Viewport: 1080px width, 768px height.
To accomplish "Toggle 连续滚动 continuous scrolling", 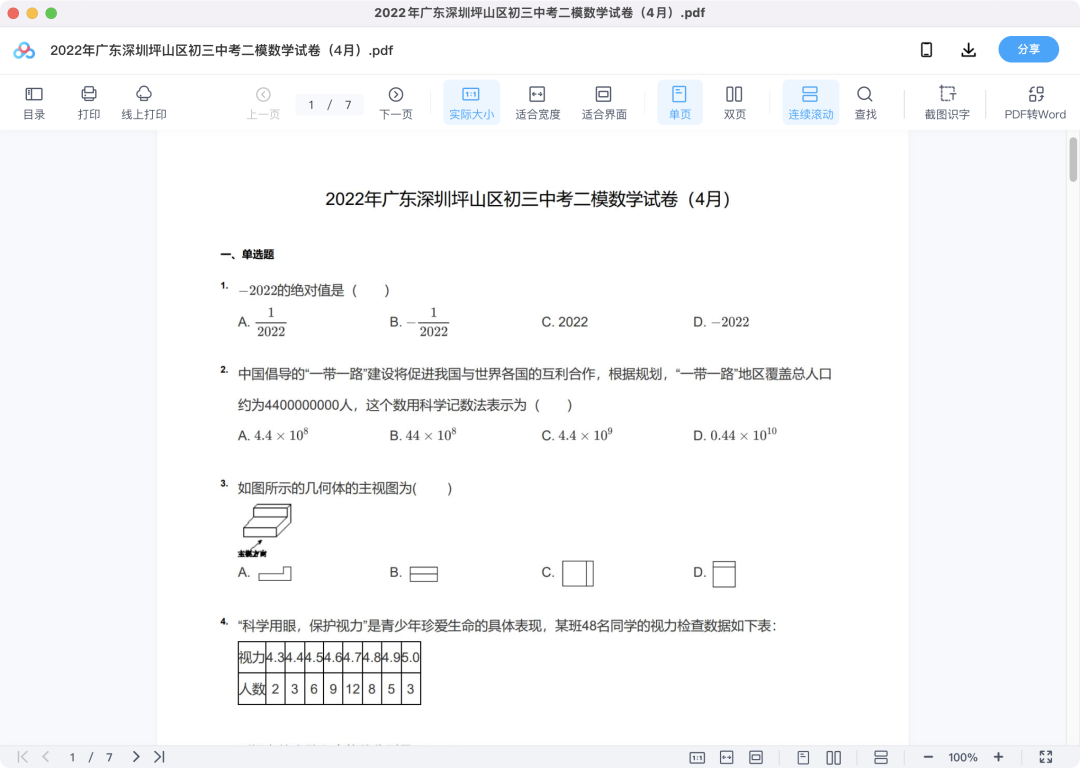I will point(811,103).
